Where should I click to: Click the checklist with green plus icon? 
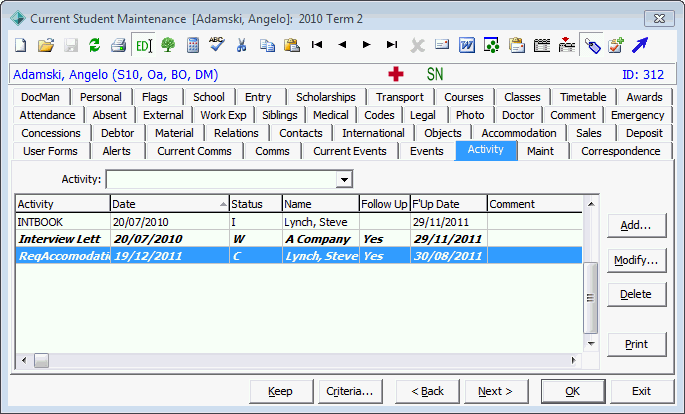616,45
